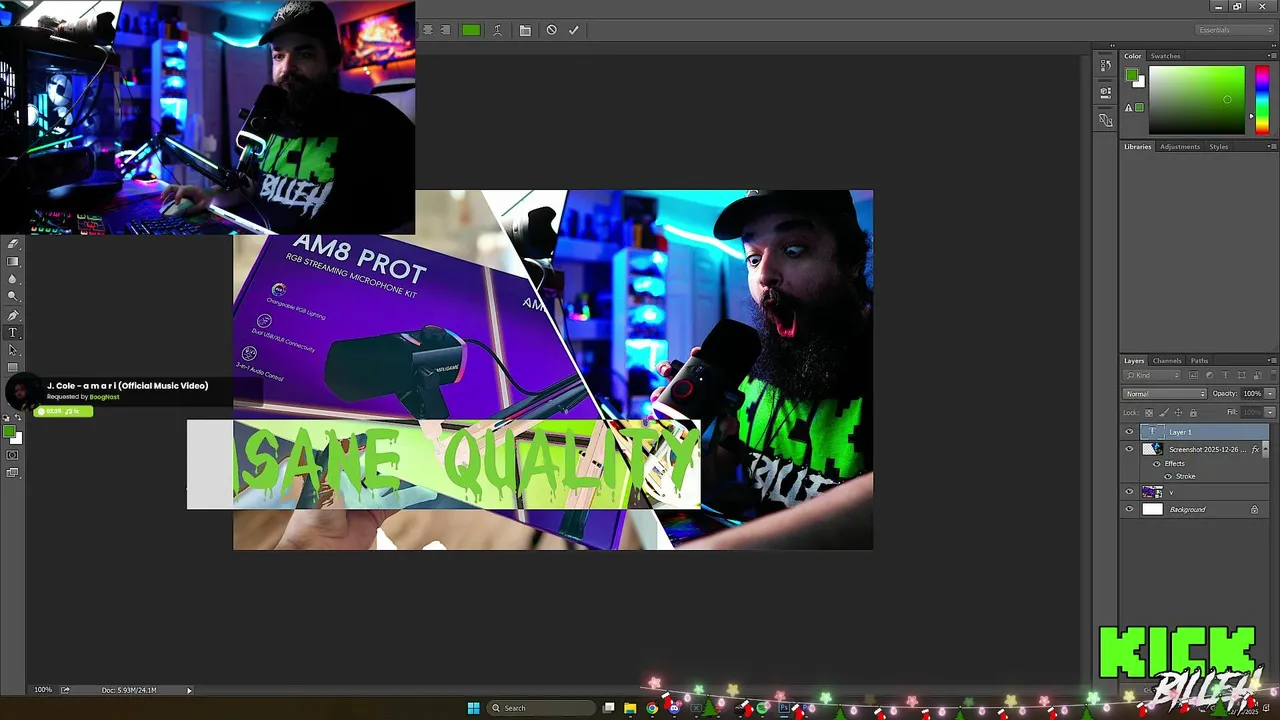The image size is (1280, 720).
Task: Select the Path Selection tool
Action: point(13,350)
